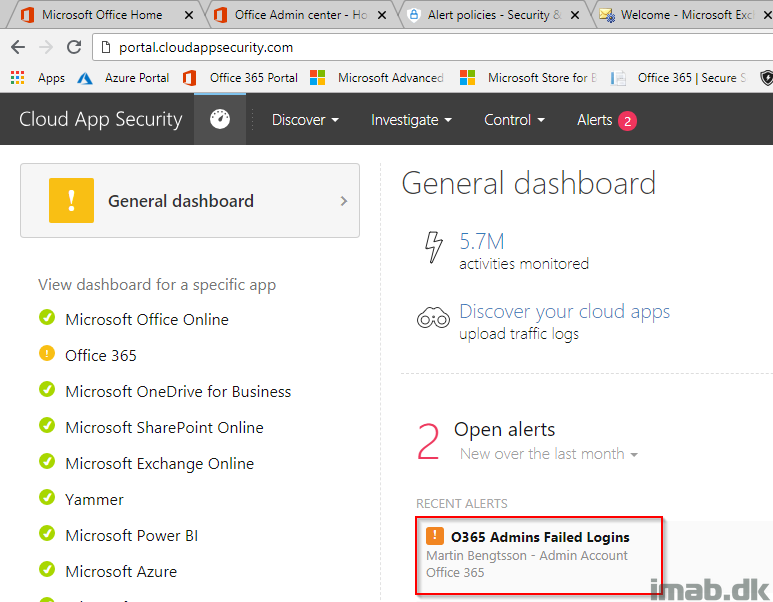The width and height of the screenshot is (773, 602).
Task: Select General dashboard card title
Action: 181,201
